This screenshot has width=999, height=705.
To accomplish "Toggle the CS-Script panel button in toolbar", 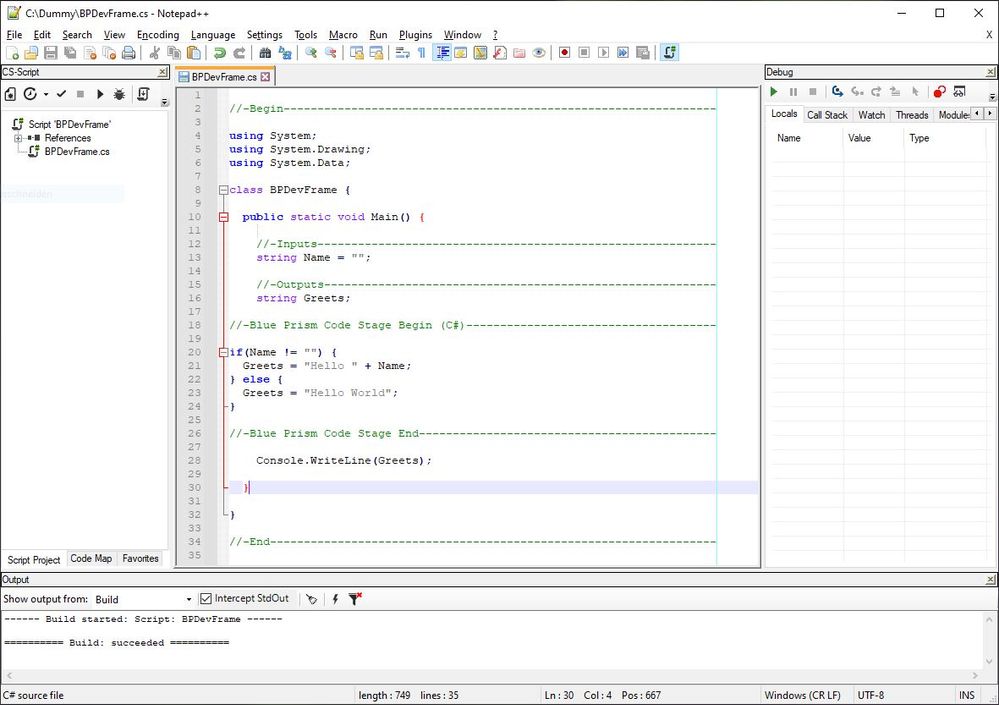I will coord(670,53).
